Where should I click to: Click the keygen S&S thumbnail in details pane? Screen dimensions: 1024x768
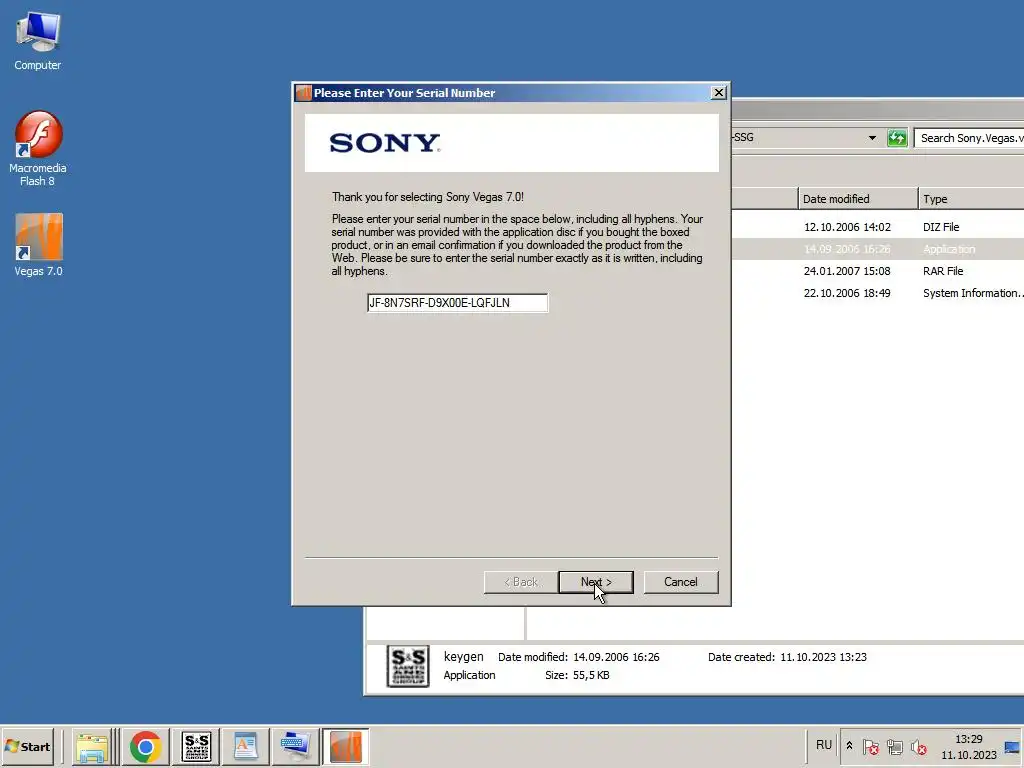click(408, 666)
